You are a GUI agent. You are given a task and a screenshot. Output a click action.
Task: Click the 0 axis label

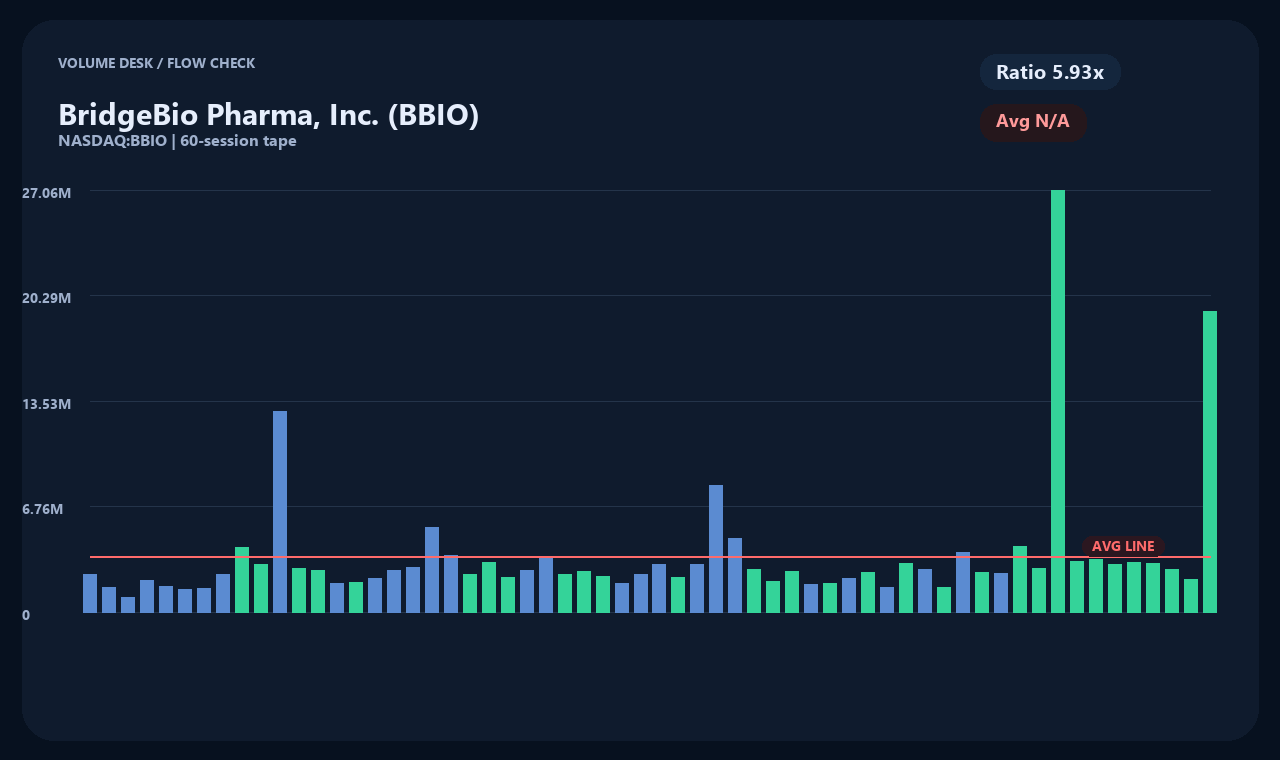tap(26, 615)
